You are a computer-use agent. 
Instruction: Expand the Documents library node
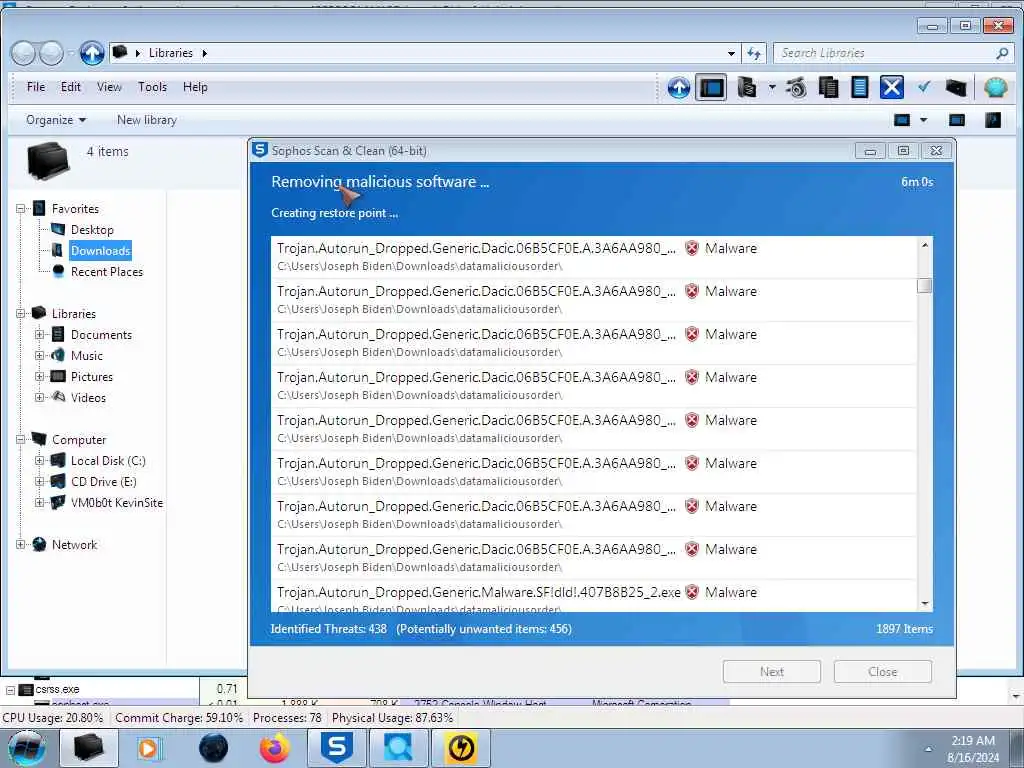(39, 335)
